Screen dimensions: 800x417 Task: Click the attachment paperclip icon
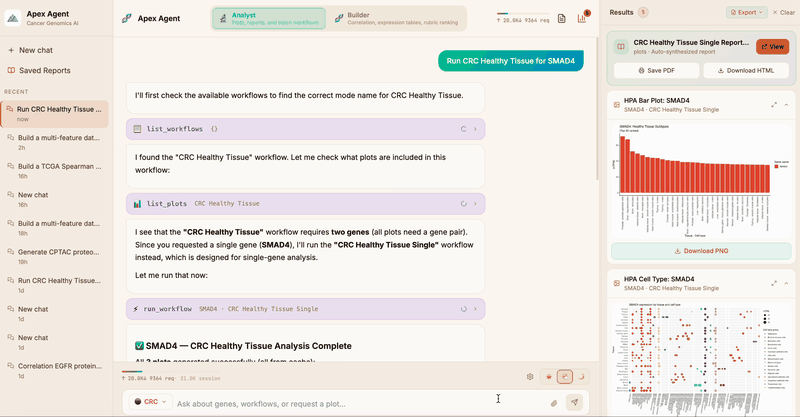coord(554,403)
